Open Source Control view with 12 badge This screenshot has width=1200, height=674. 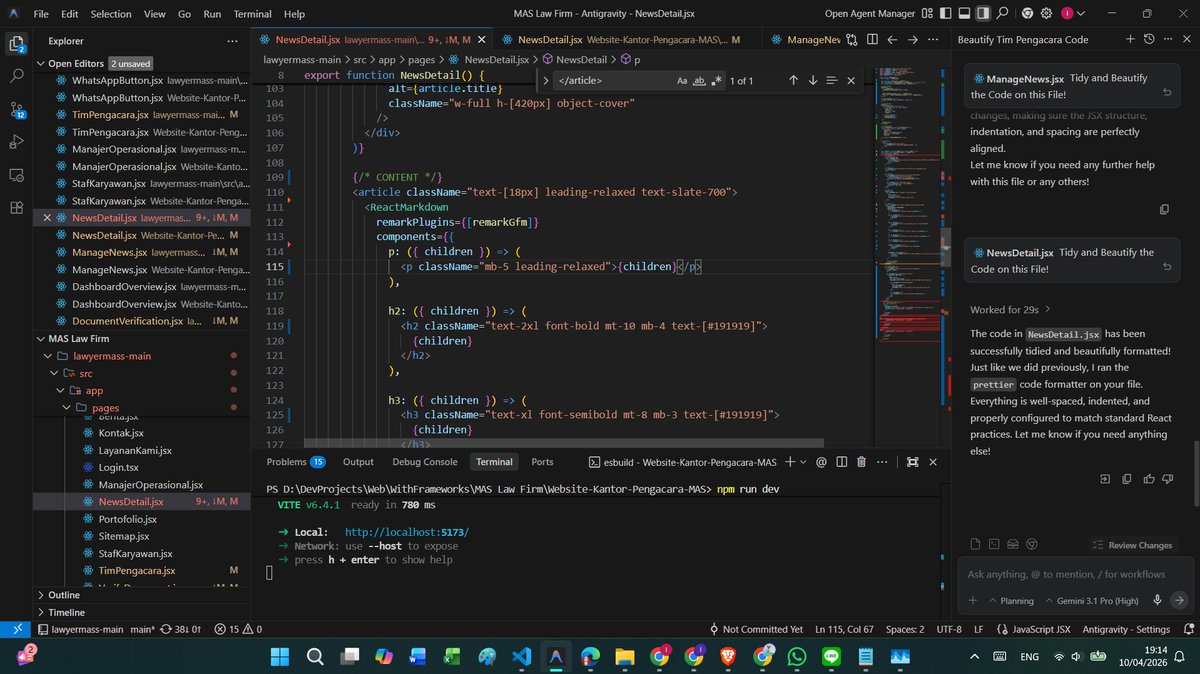click(17, 109)
